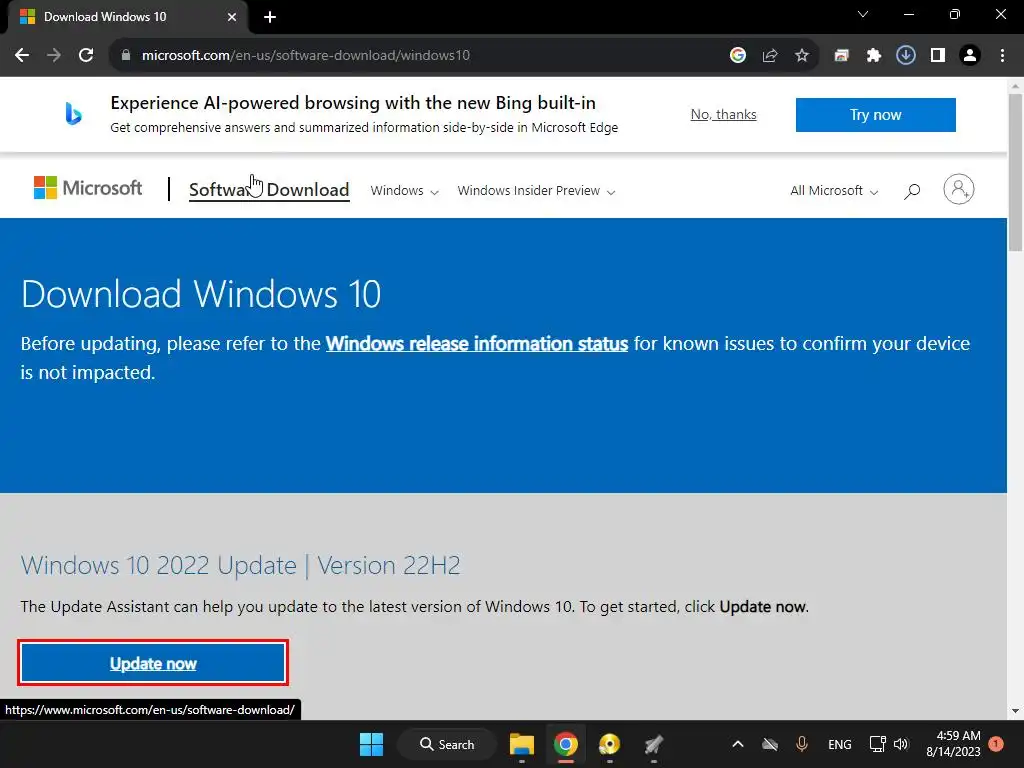Expand the All Microsoft menu
1024x768 pixels.
834,191
